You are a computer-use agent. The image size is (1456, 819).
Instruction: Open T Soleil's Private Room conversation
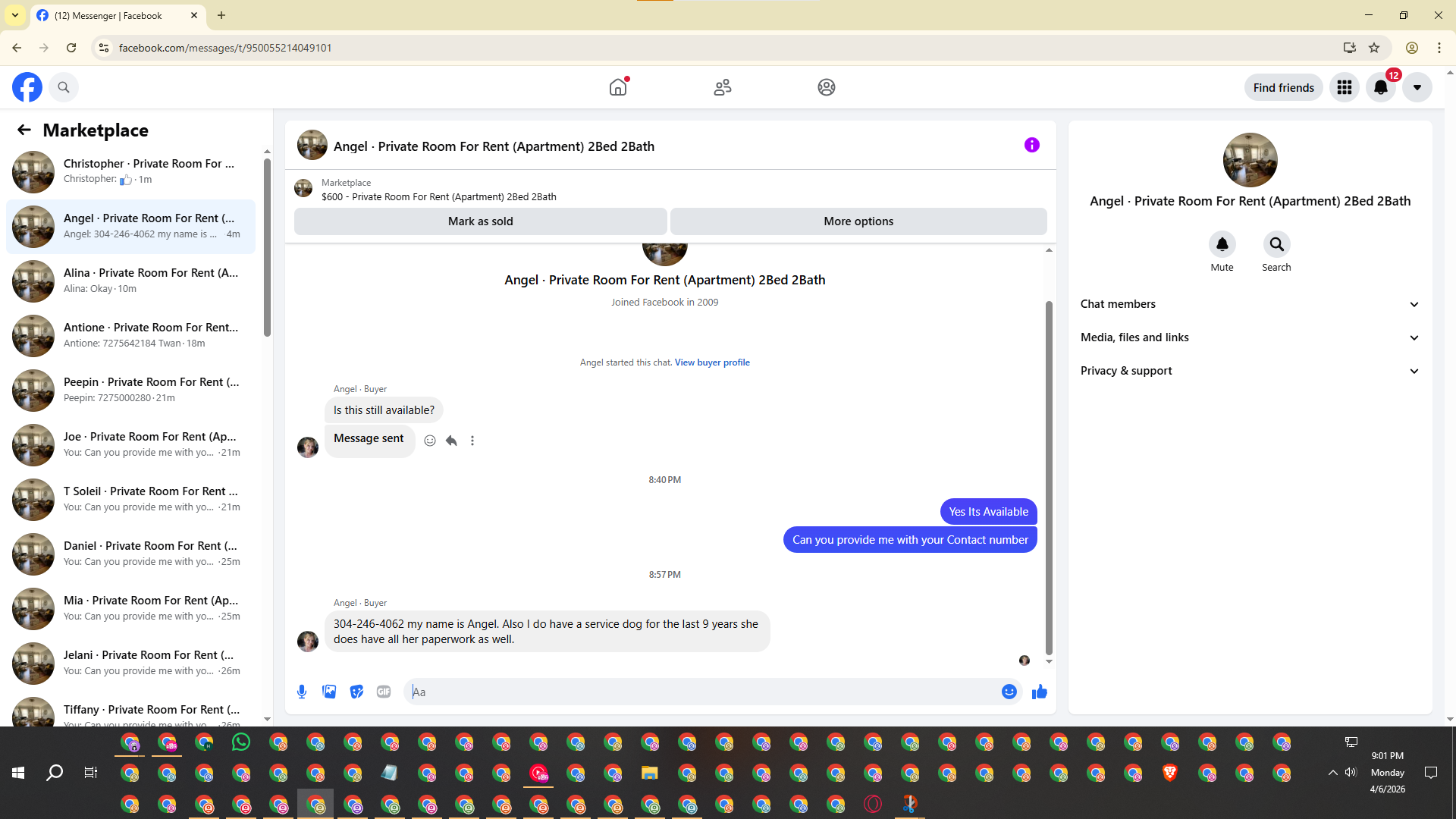pos(130,500)
